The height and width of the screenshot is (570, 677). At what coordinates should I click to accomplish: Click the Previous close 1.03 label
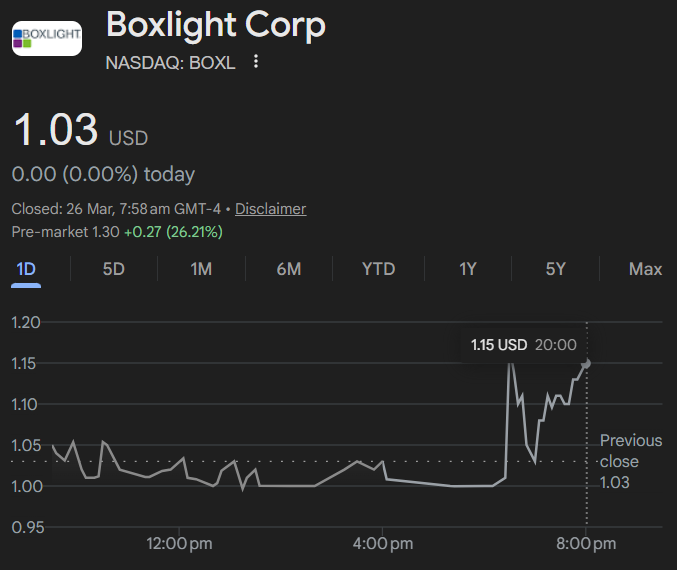(x=631, y=461)
